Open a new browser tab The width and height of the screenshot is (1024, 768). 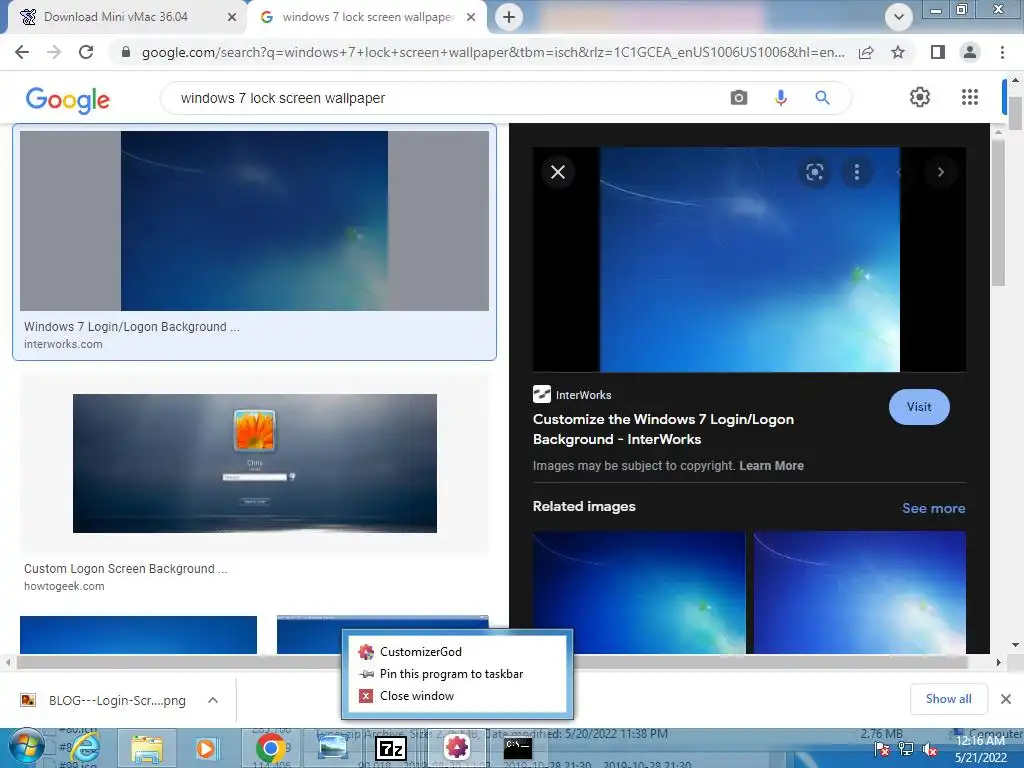click(509, 17)
